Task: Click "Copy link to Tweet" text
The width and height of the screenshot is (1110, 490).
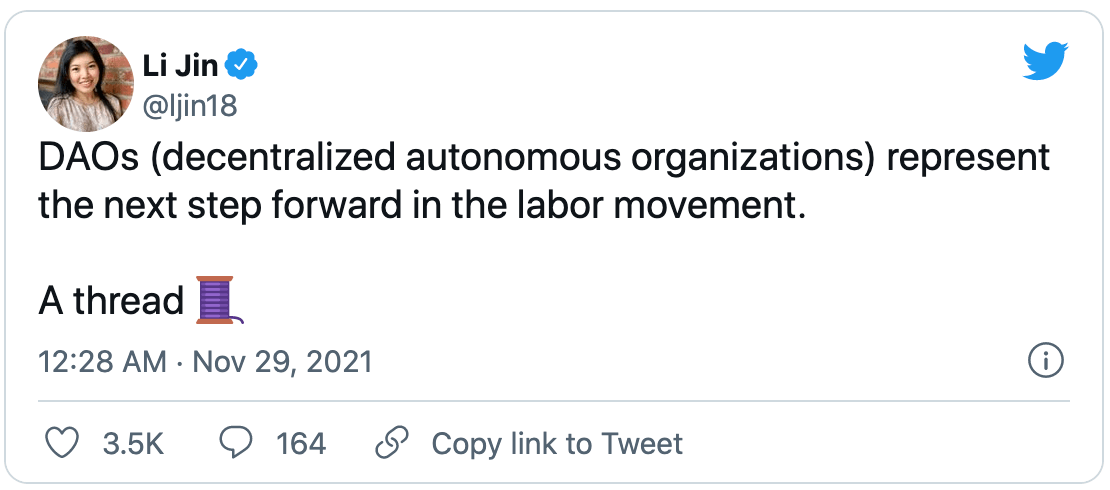Action: pyautogui.click(x=557, y=443)
